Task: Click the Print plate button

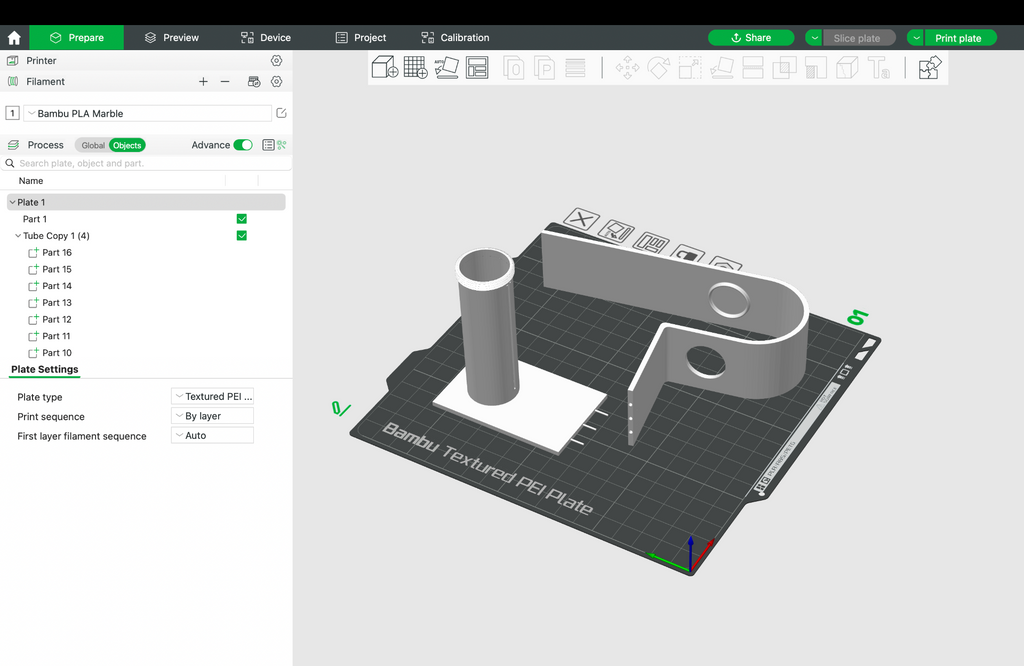Action: (958, 38)
